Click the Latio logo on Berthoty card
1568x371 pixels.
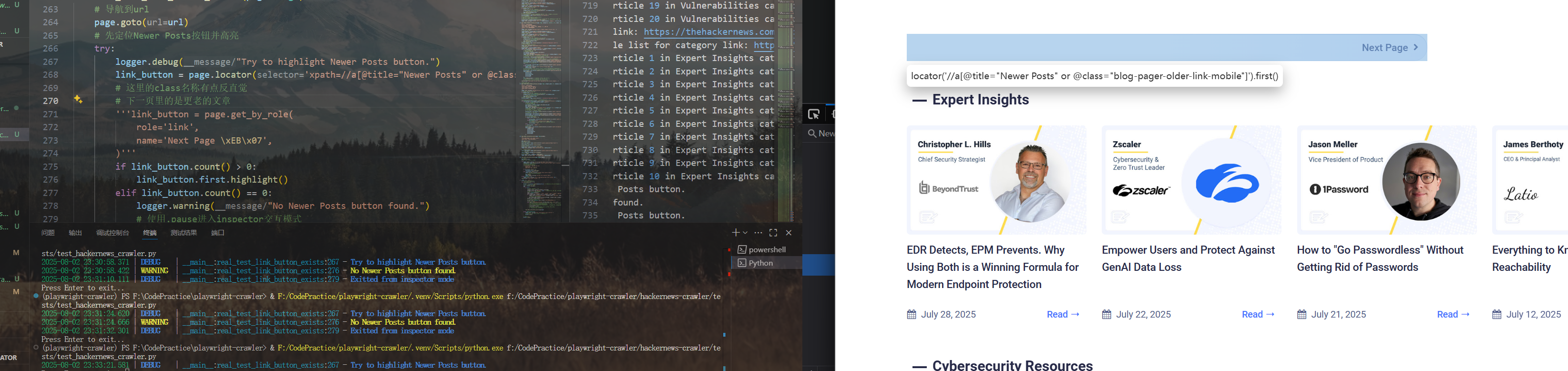tap(1520, 195)
